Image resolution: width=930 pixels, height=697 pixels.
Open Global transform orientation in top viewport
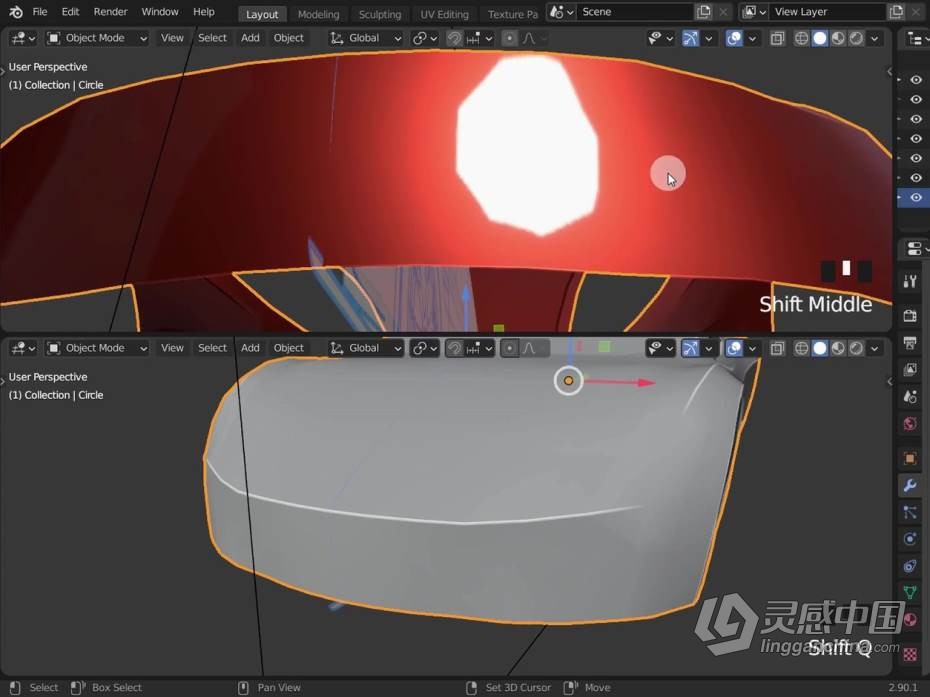[x=365, y=38]
